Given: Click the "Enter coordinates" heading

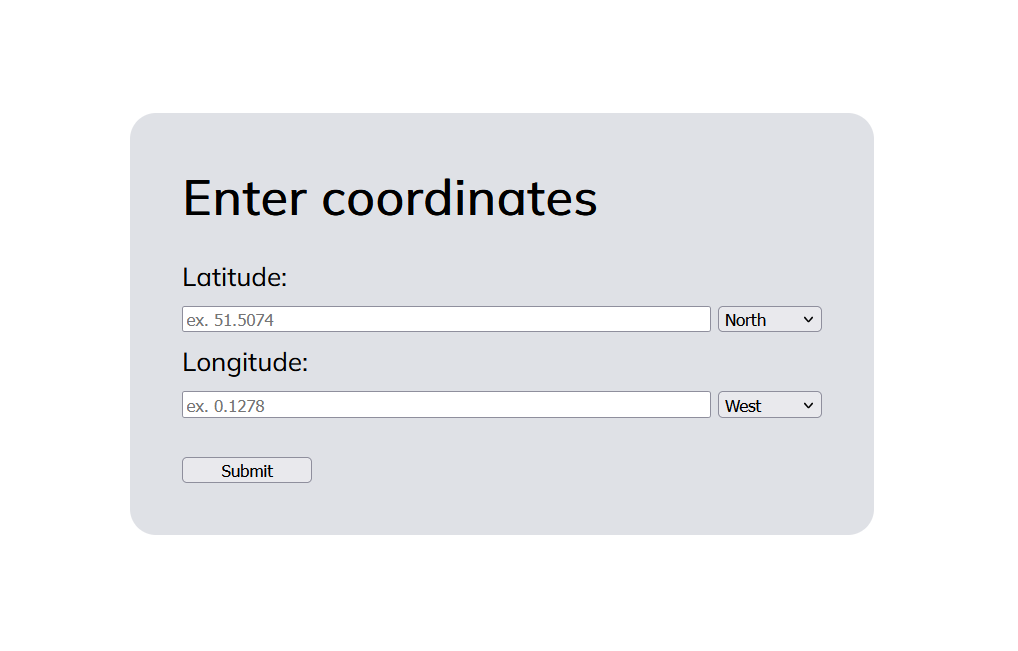Looking at the screenshot, I should (390, 198).
